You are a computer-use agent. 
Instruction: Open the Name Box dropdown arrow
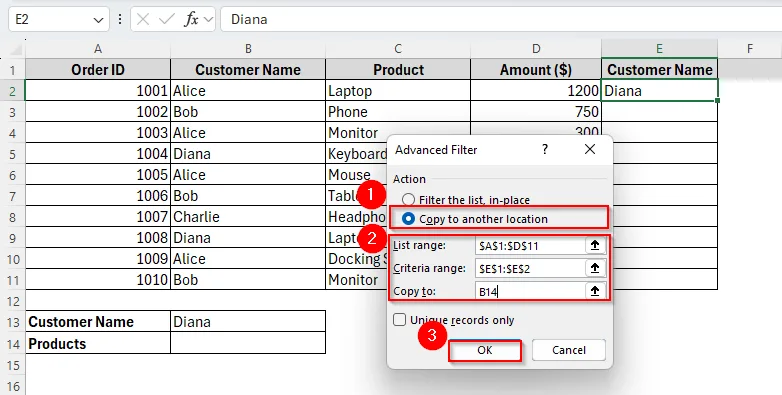point(98,20)
